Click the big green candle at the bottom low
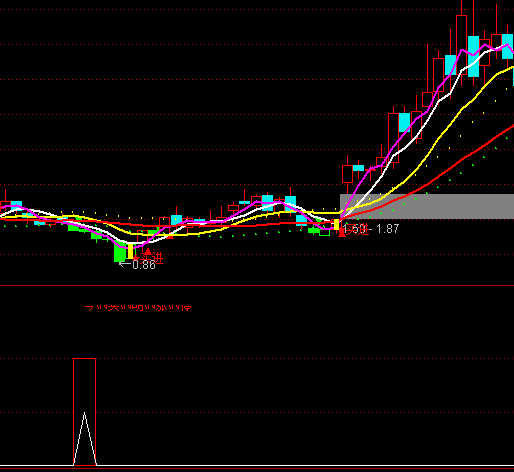Screen dimensions: 514x472 (x=120, y=252)
